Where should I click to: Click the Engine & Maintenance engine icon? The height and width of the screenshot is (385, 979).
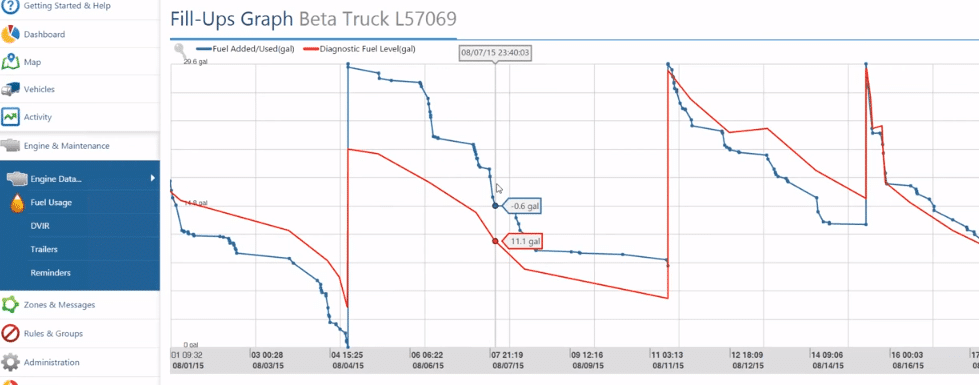coord(10,145)
